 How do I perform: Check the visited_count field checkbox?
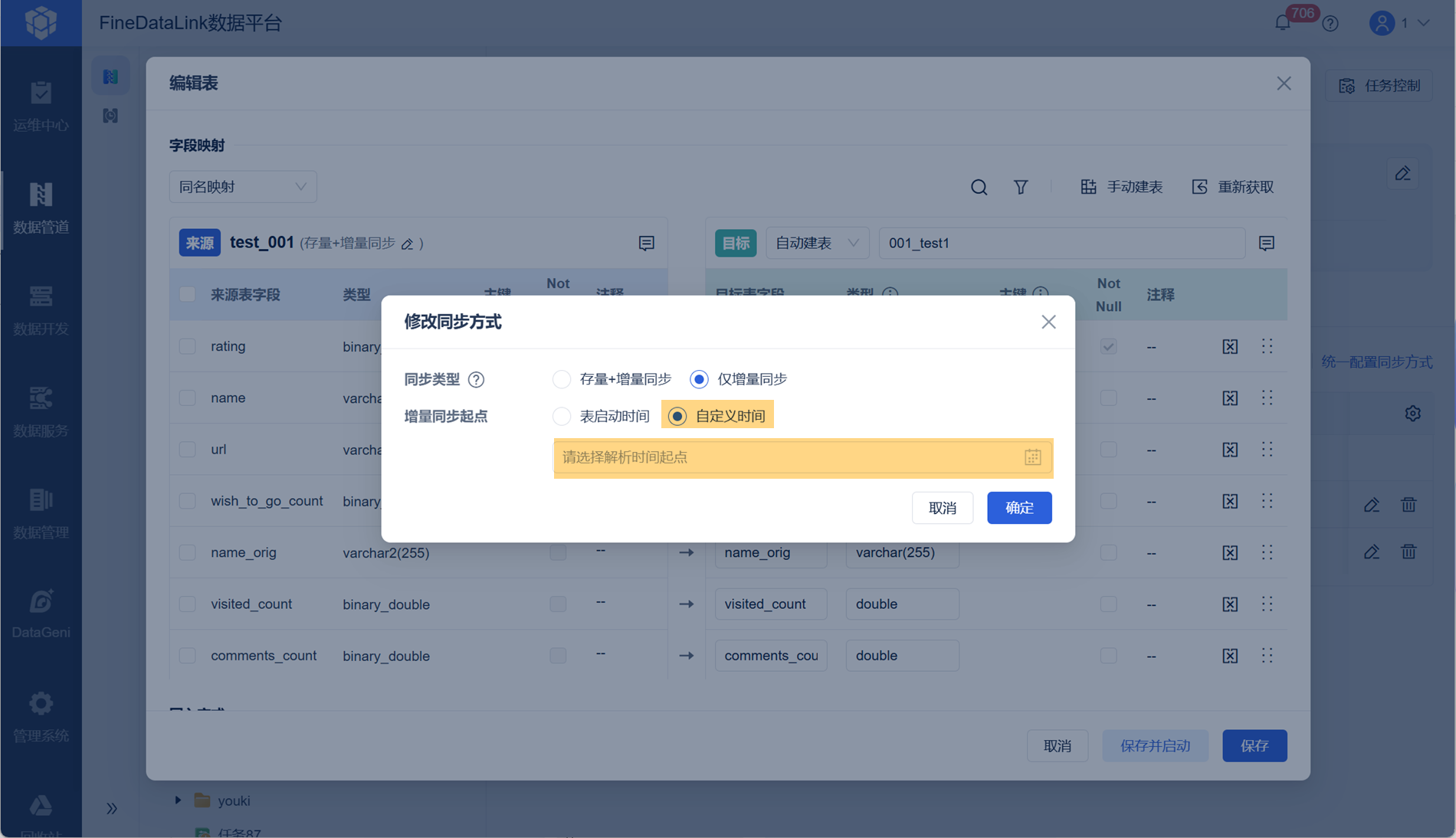coord(187,604)
